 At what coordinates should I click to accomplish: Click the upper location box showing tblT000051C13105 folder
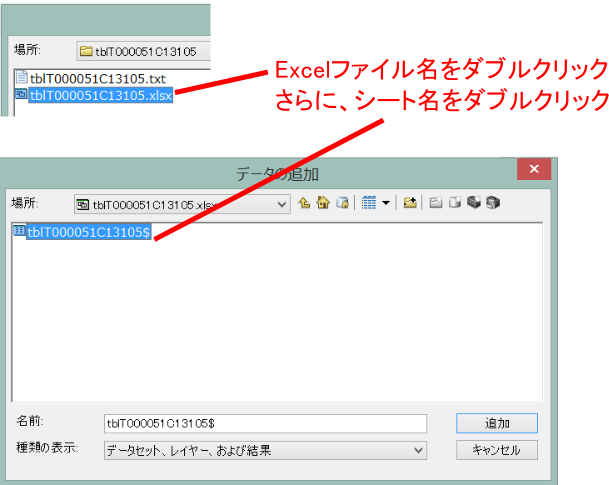click(x=143, y=51)
